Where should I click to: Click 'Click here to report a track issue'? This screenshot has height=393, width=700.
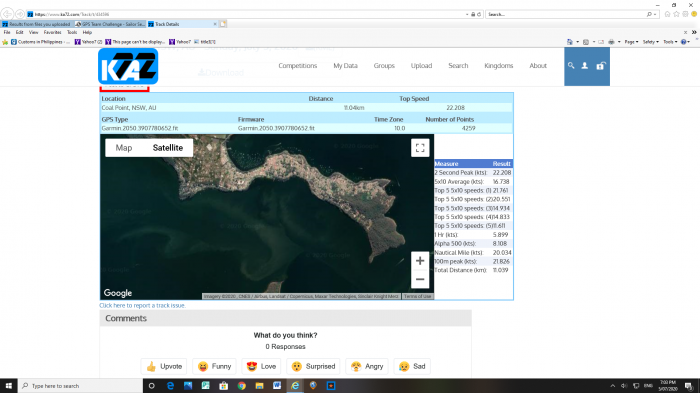pyautogui.click(x=142, y=305)
